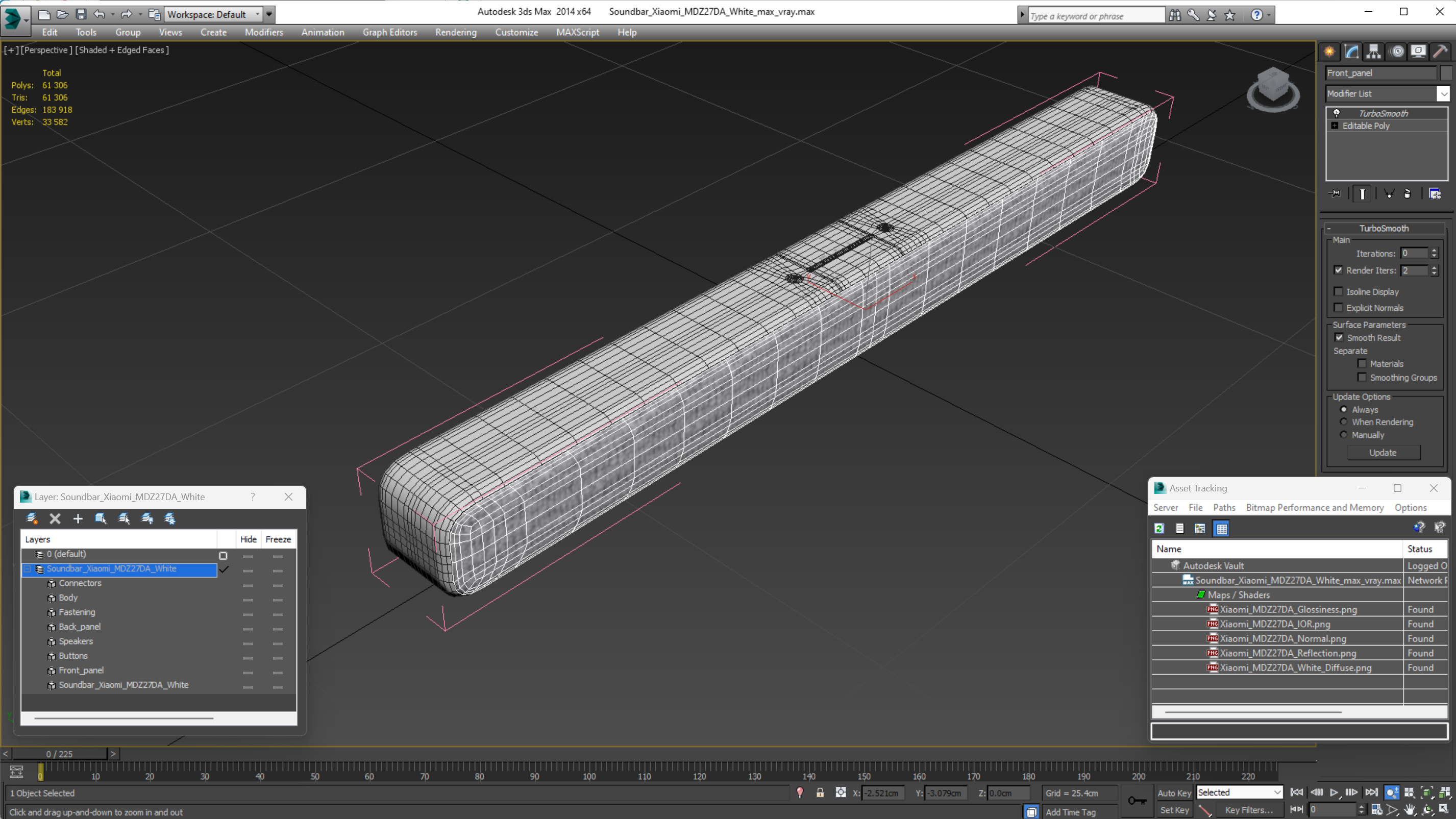Viewport: 1456px width, 819px height.
Task: Click Refresh icon in the Asset Tracking window
Action: pyautogui.click(x=1159, y=529)
